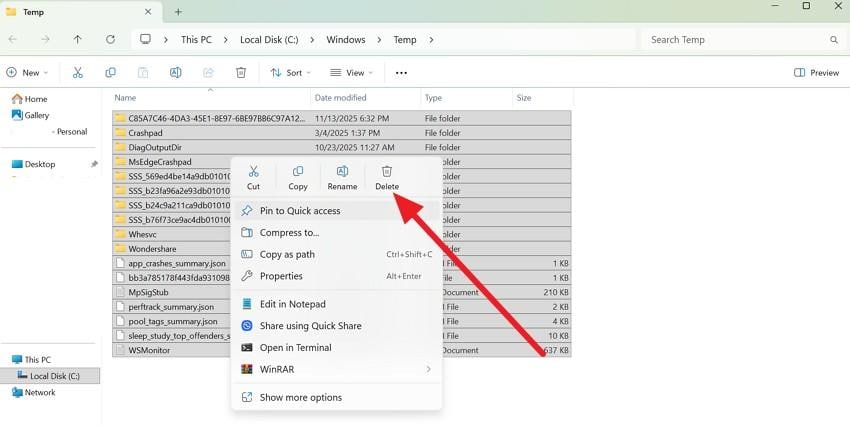Click Temp breadcrumb in address bar
Viewport: 850px width, 427px height.
click(405, 40)
